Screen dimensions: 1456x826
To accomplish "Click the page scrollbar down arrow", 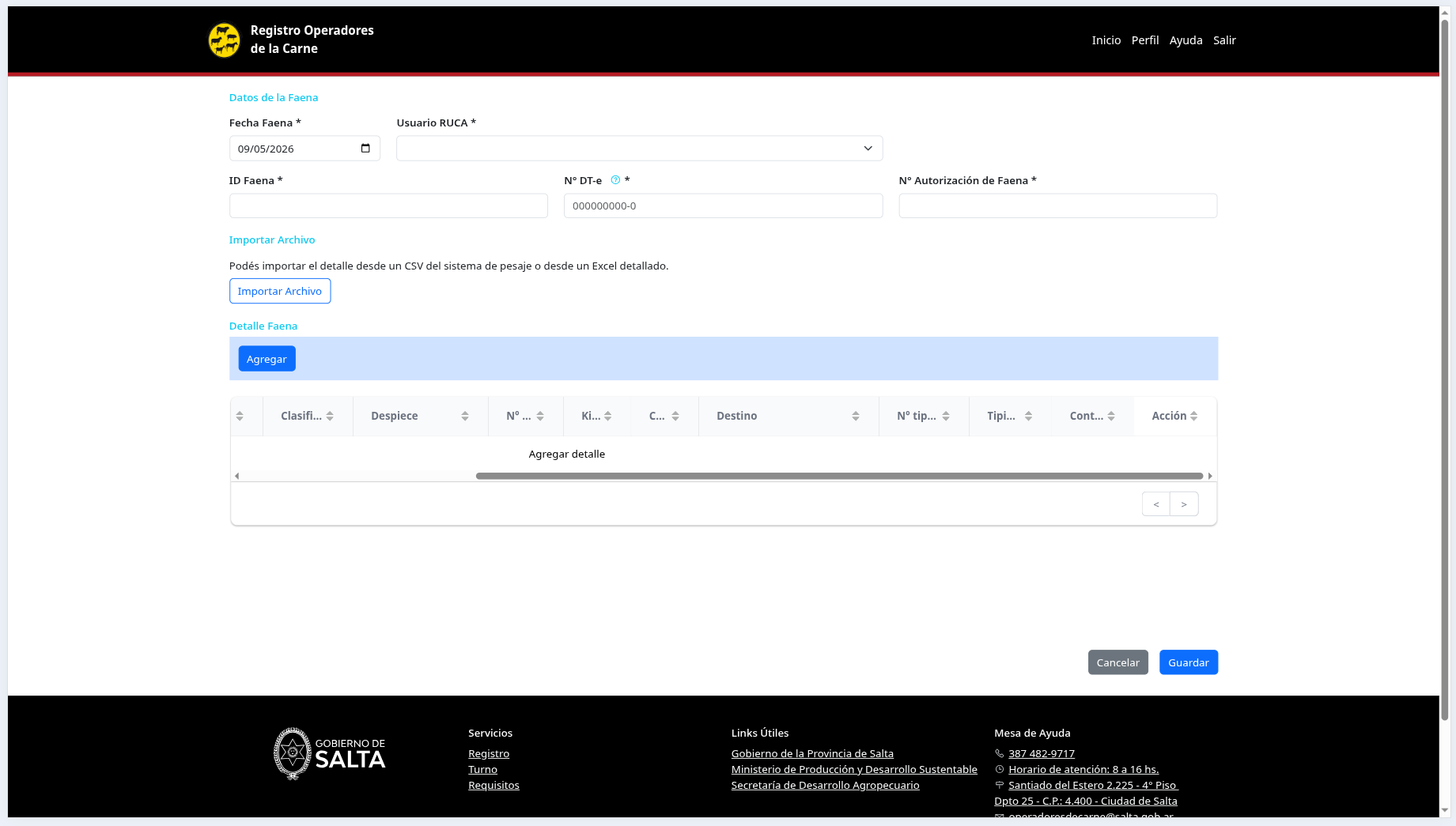I will point(1444,811).
